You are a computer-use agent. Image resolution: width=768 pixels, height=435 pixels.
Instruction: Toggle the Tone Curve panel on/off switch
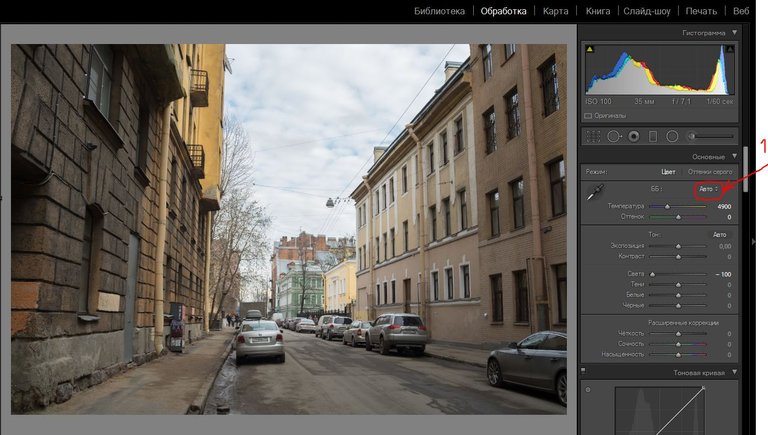click(583, 371)
